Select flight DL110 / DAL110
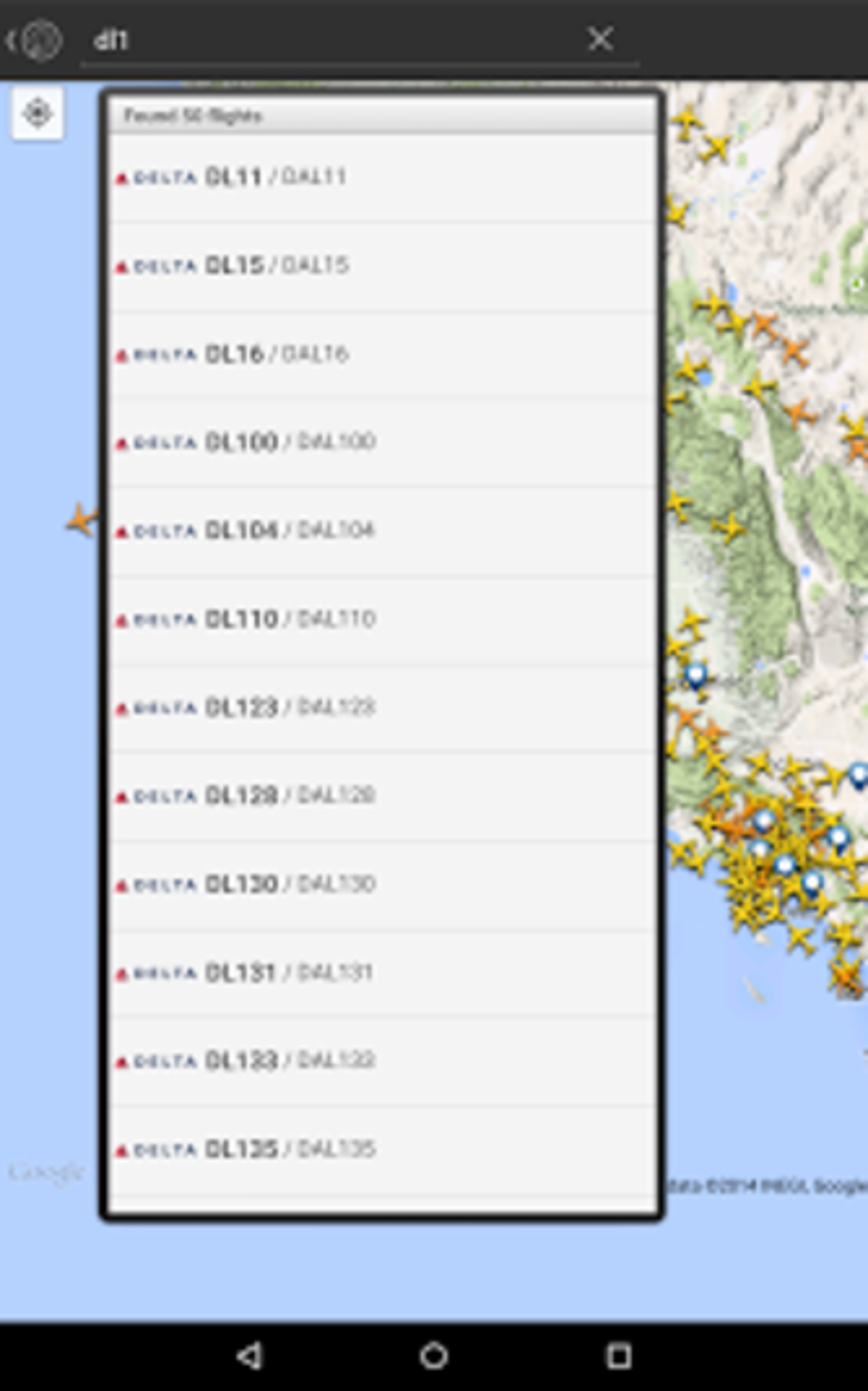Viewport: 868px width, 1391px height. tap(382, 620)
